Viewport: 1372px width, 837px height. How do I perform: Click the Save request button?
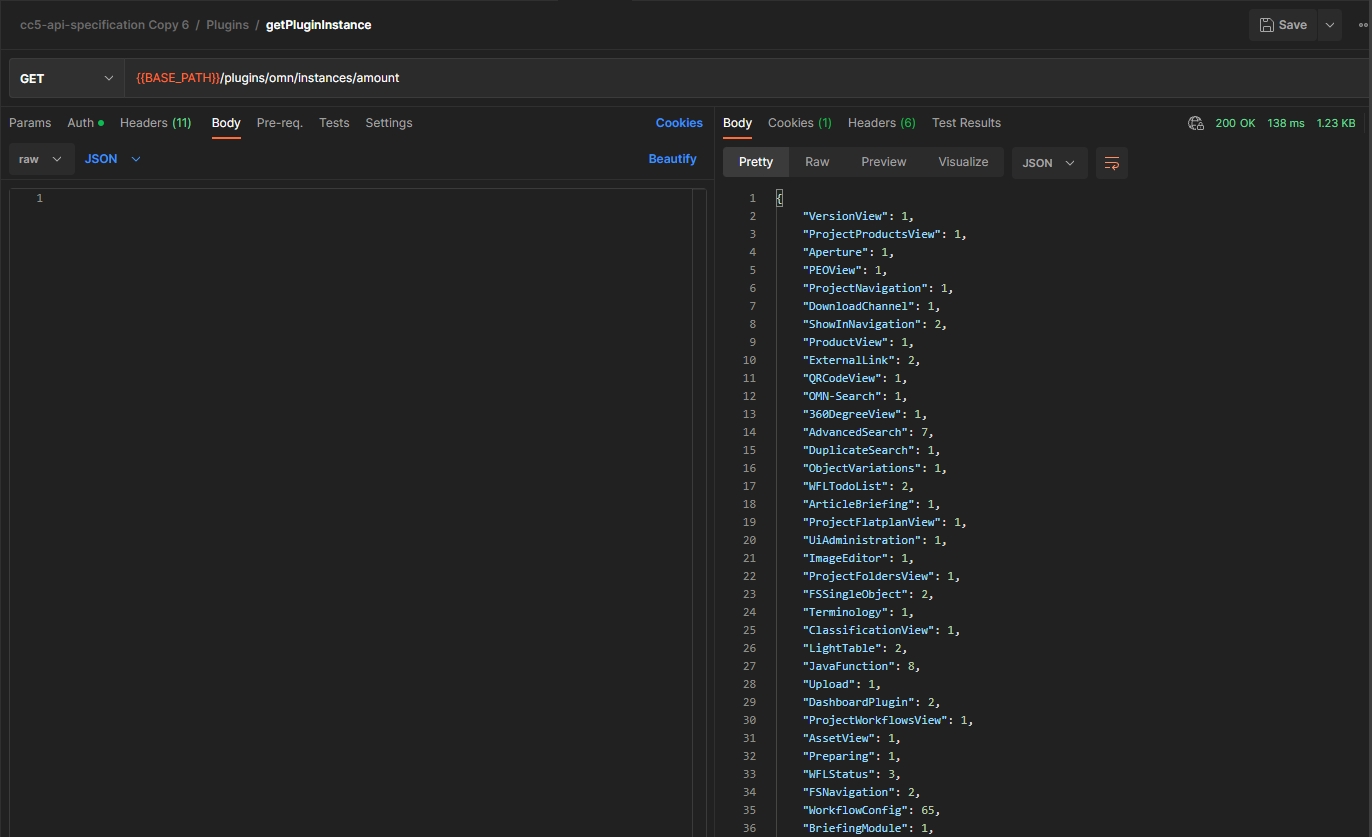click(1283, 25)
